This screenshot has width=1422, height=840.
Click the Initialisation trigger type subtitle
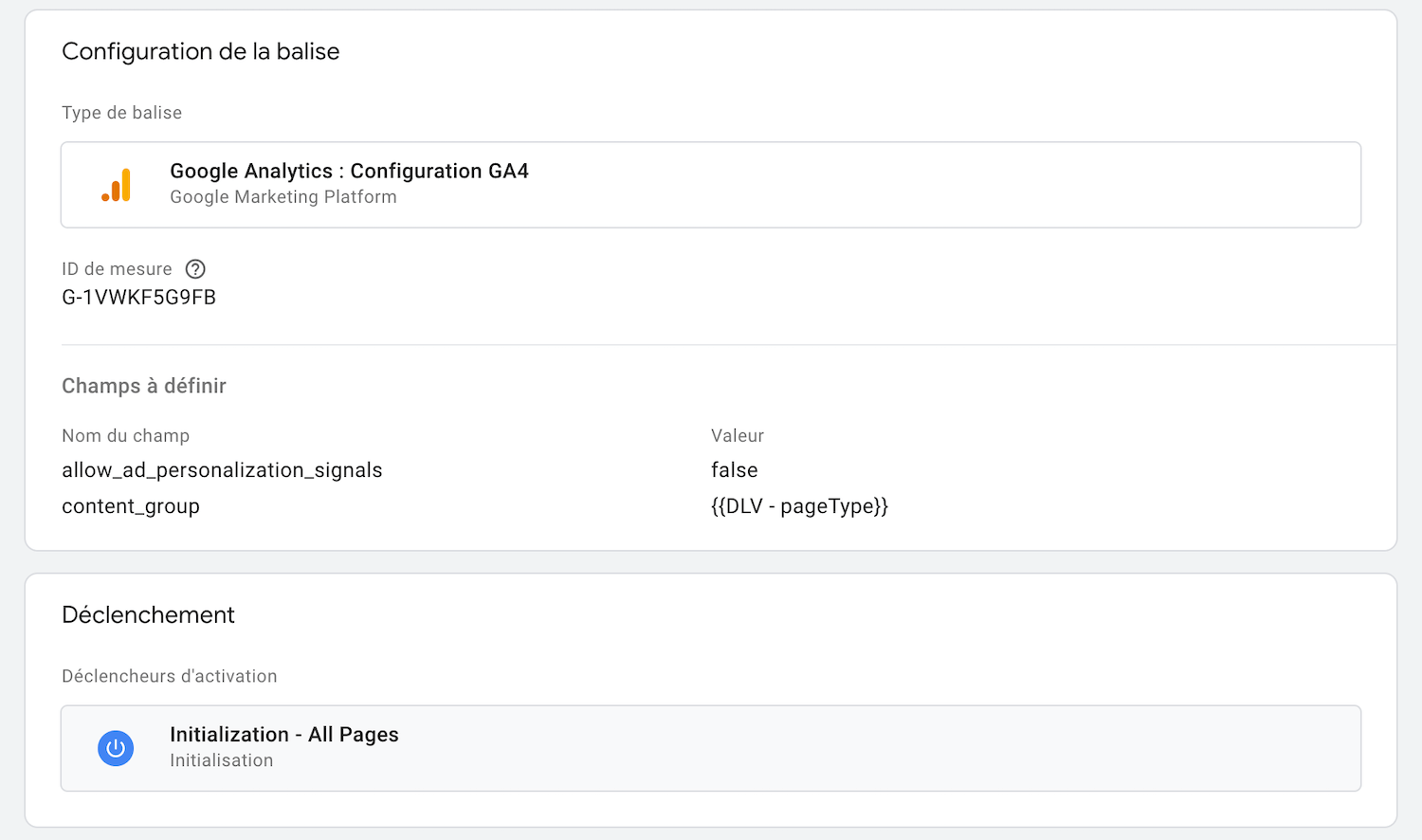coord(222,760)
